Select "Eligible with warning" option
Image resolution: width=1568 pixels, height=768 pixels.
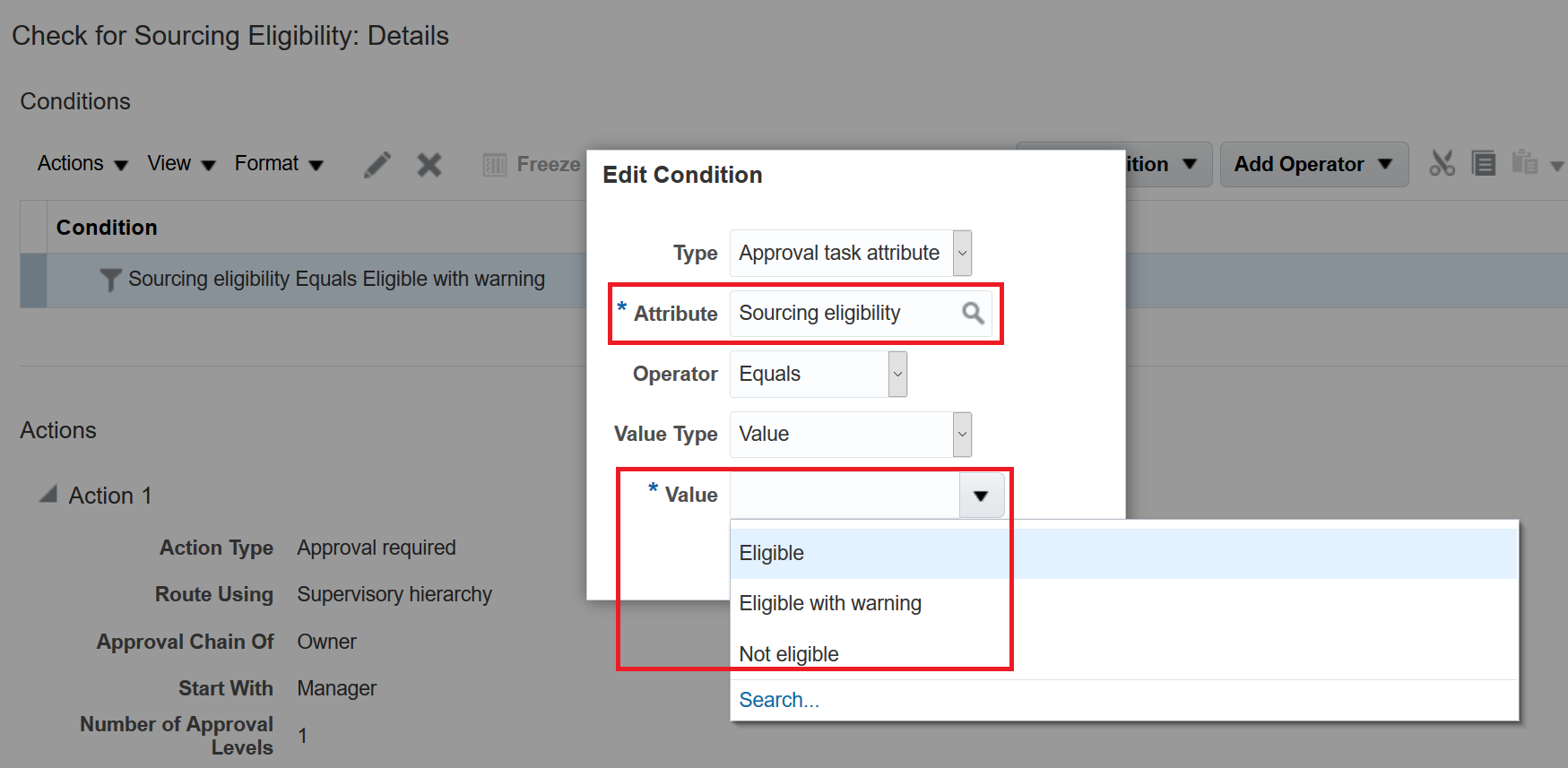(830, 603)
